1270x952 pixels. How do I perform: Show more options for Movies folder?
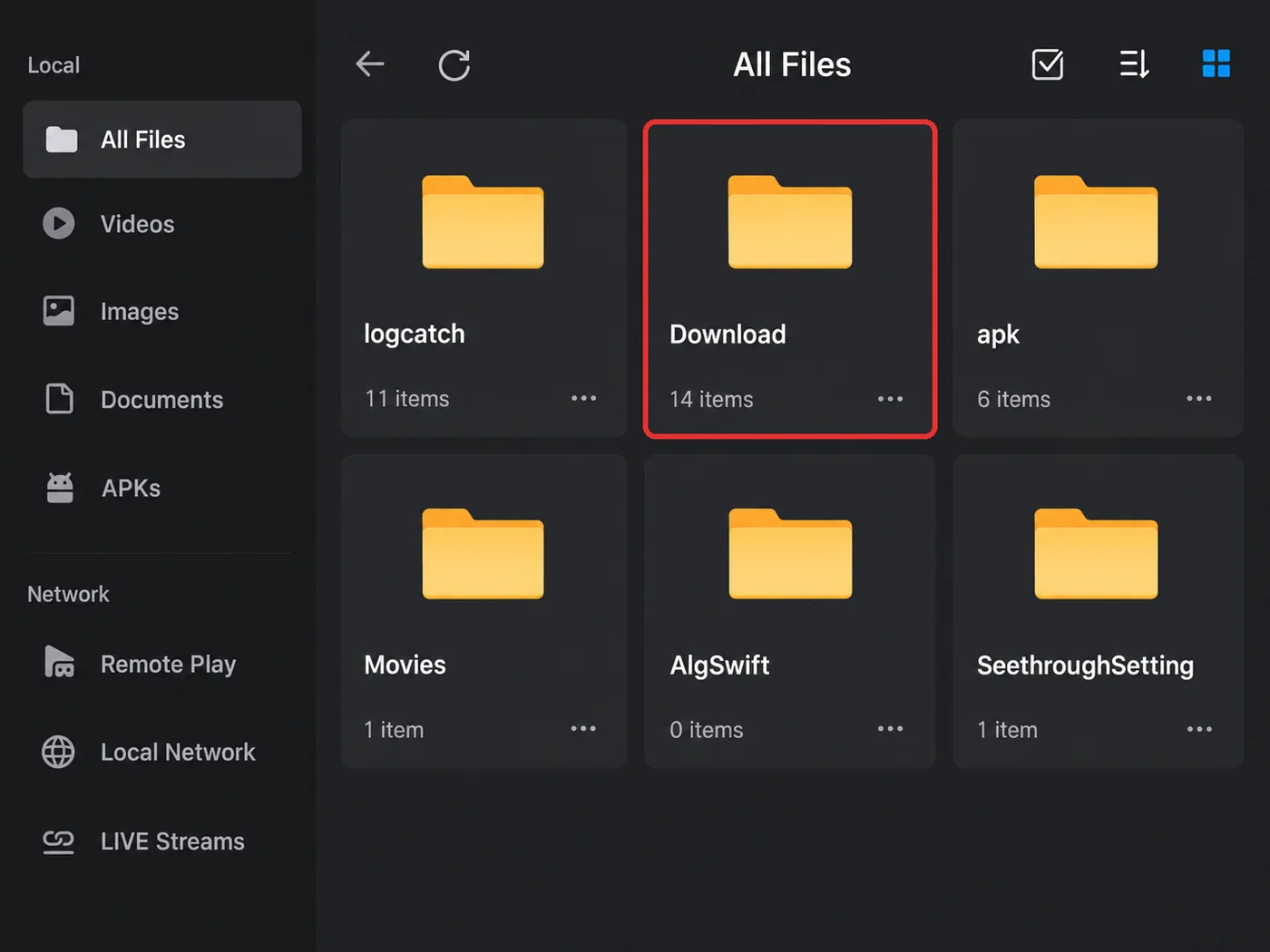point(583,729)
